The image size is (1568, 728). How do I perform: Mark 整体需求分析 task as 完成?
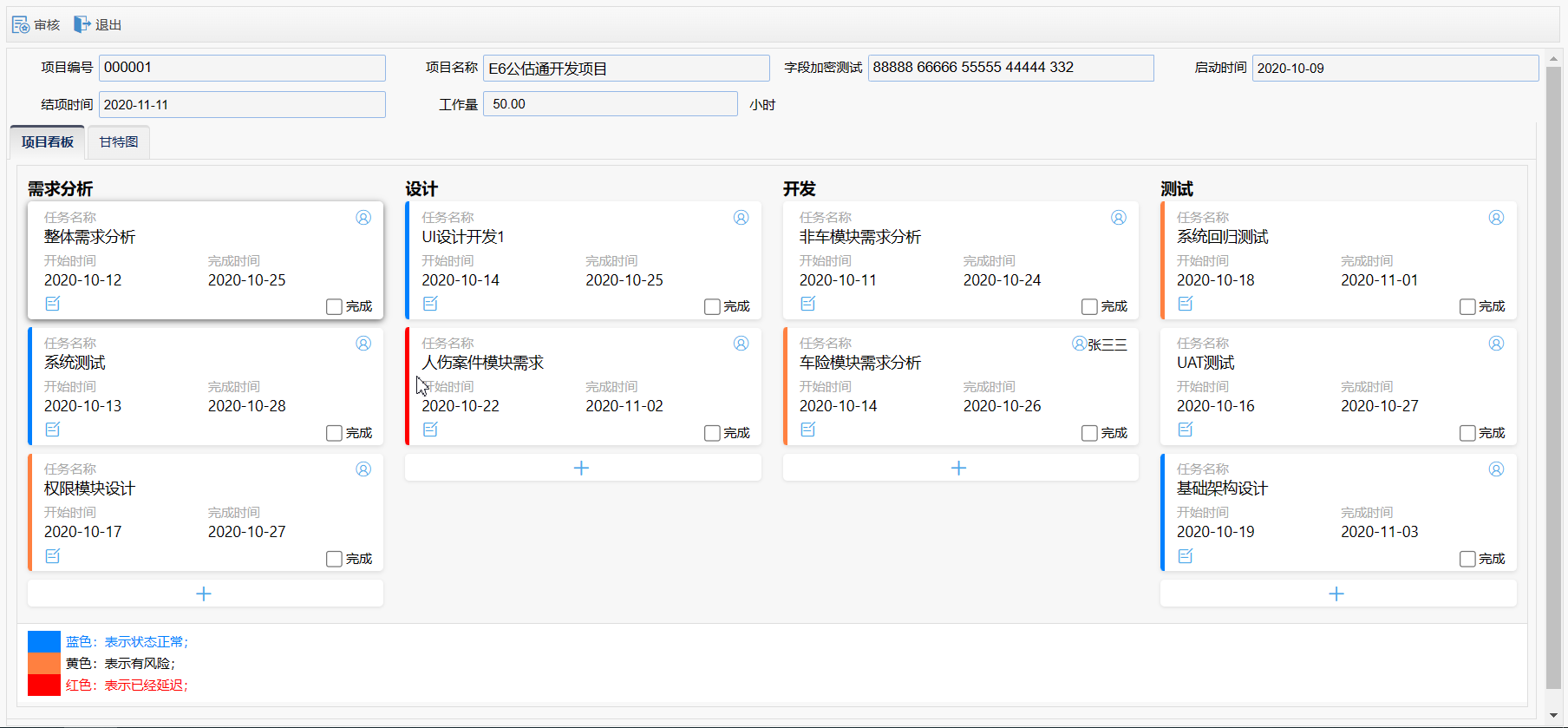[334, 306]
